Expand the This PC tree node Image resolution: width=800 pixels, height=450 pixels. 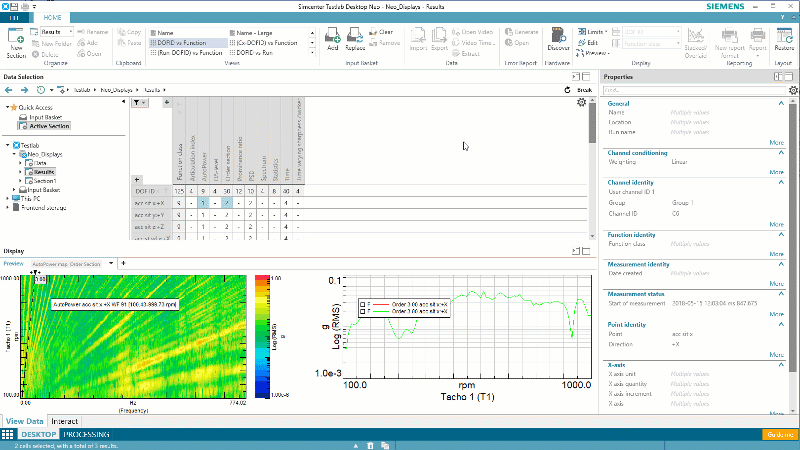(7, 198)
